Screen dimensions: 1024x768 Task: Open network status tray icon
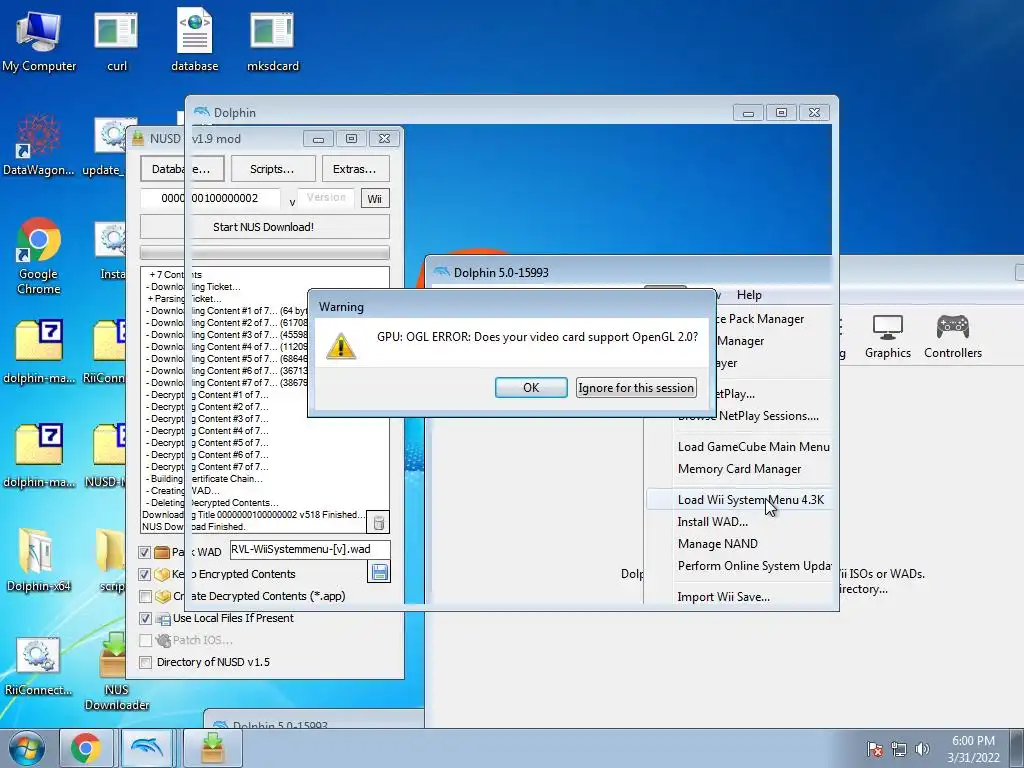coord(899,749)
